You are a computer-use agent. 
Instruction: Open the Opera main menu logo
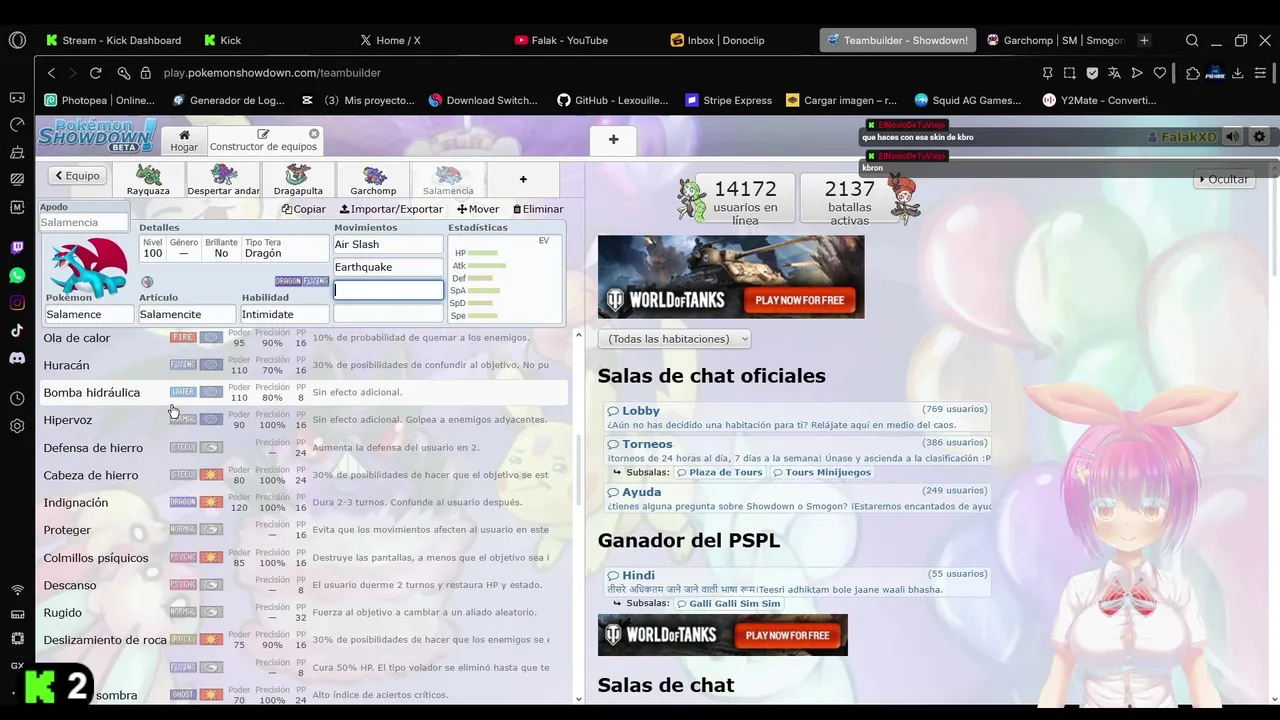pyautogui.click(x=17, y=40)
